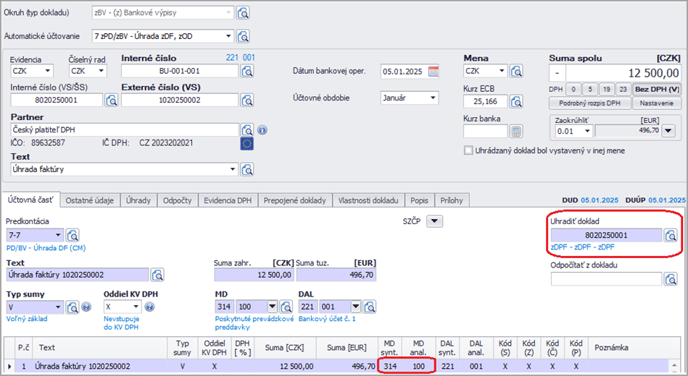Open lookup beside Uhradiť doklad field

[670, 235]
